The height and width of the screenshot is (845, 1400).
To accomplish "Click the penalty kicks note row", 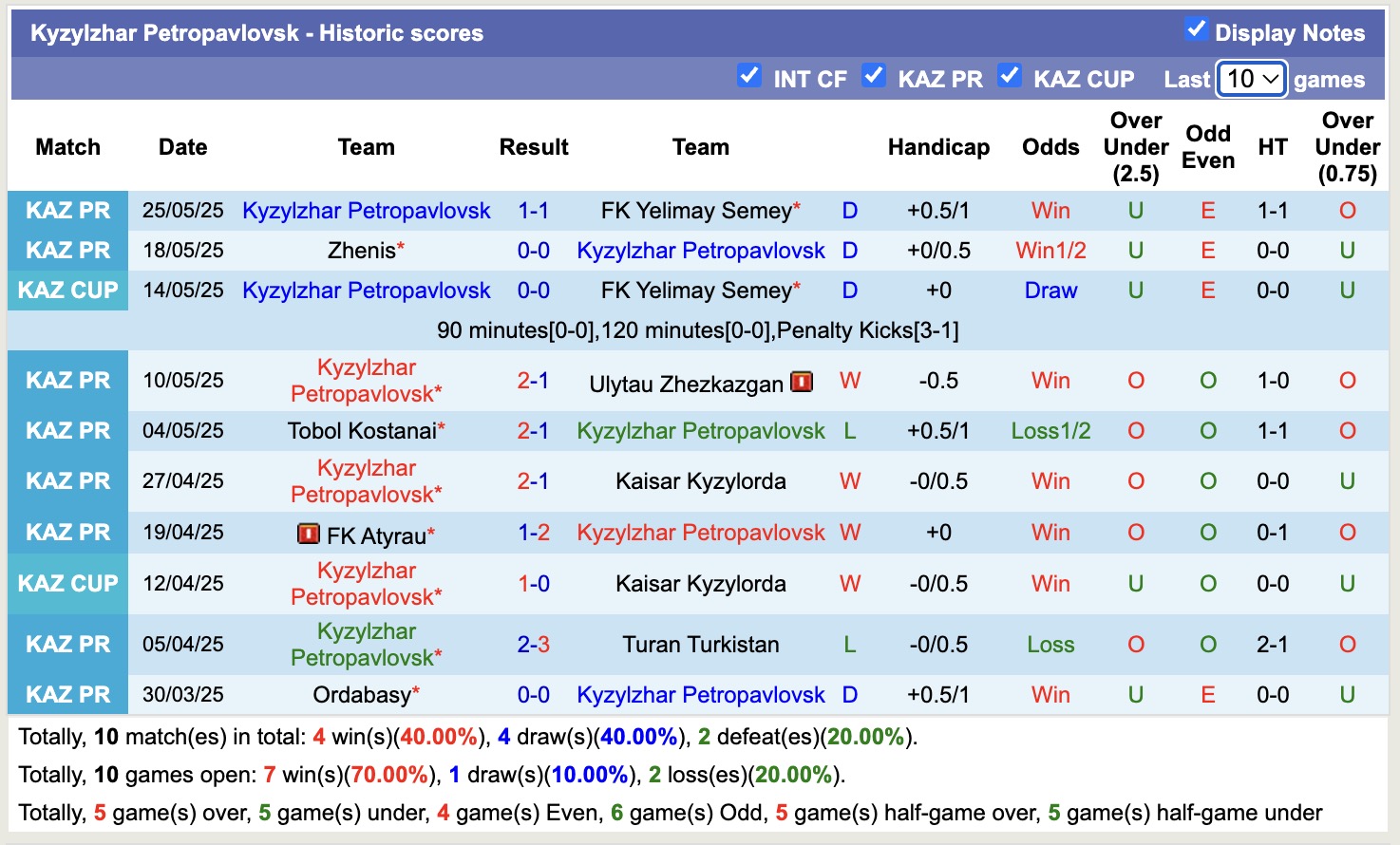I will (x=700, y=330).
